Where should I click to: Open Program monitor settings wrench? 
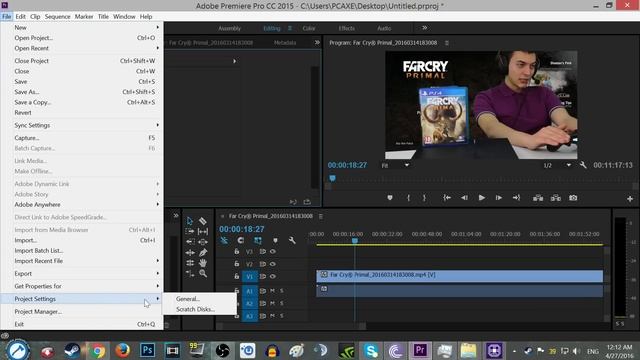coord(583,165)
